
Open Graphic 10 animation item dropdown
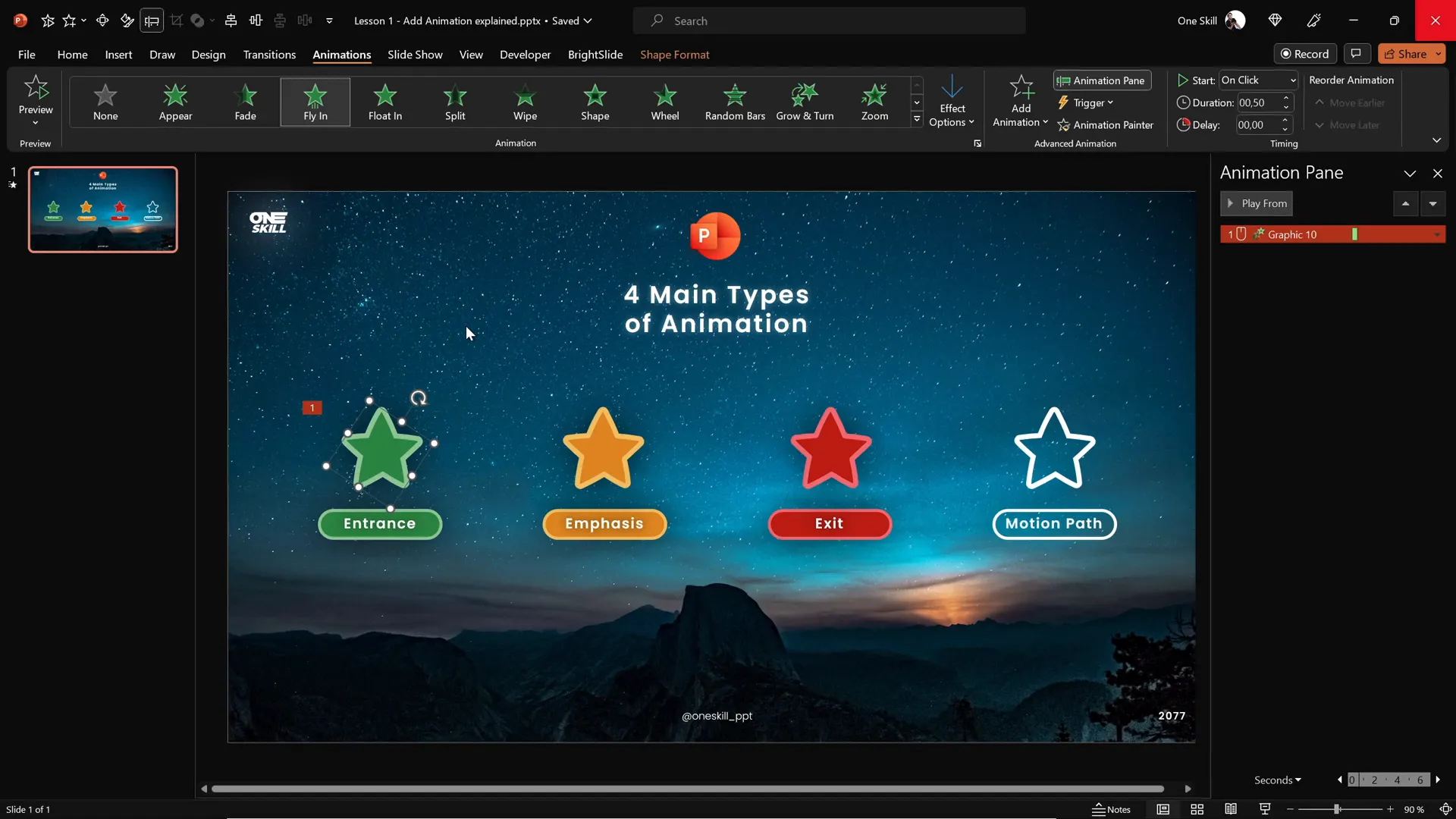click(x=1437, y=235)
